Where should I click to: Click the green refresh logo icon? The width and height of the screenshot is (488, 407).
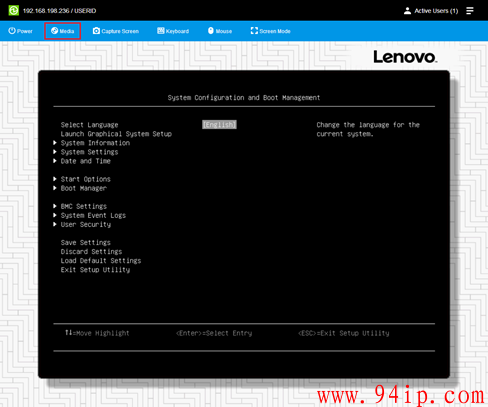tap(14, 11)
